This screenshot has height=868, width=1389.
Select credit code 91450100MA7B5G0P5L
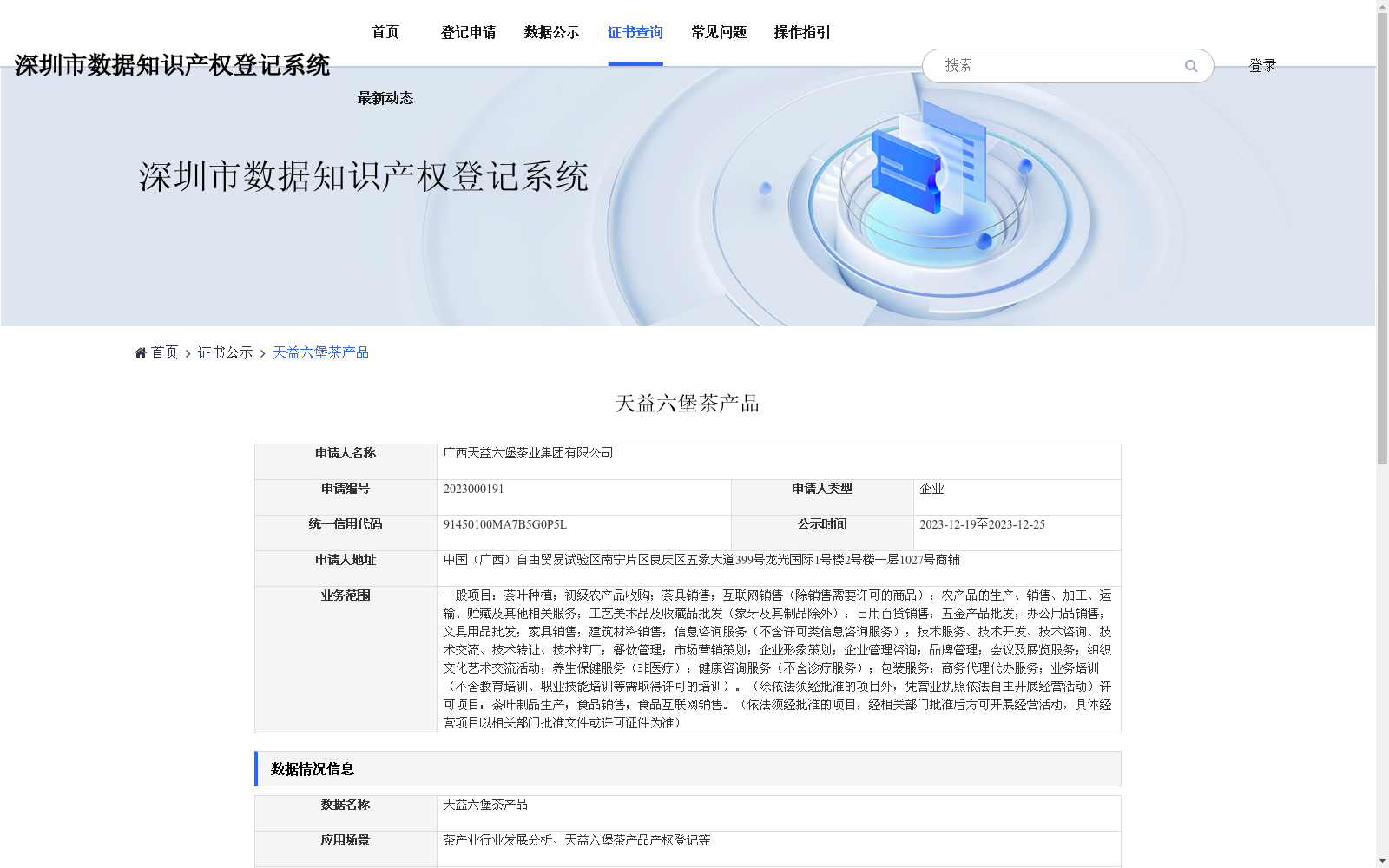pos(504,524)
